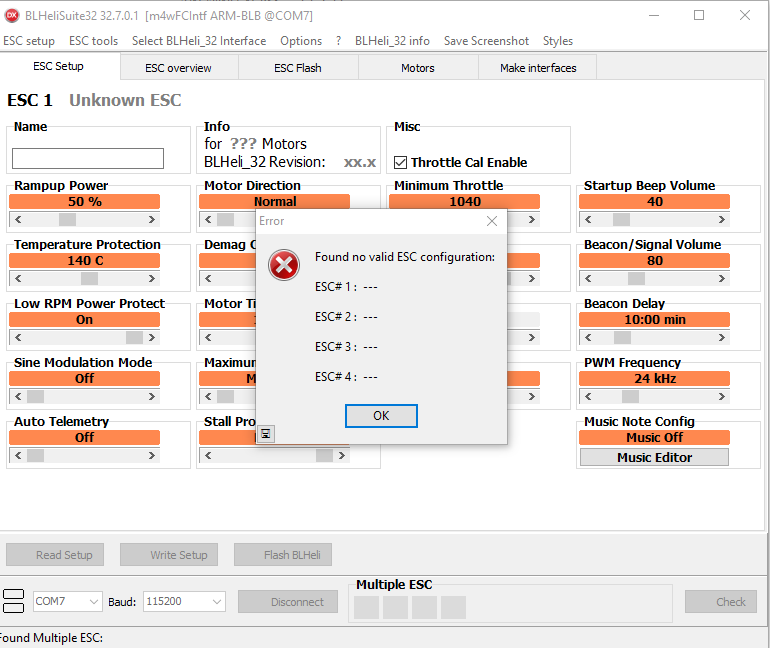Image resolution: width=770 pixels, height=648 pixels.
Task: Increase PWM Frequency with right arrow
Action: 721,396
